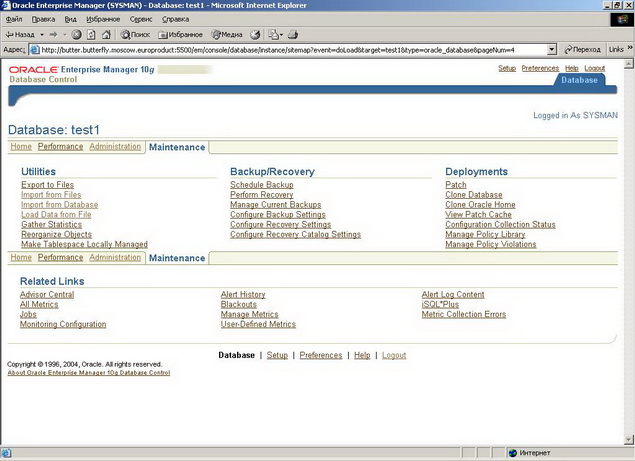635x461 pixels.
Task: Open Back button history dropdown arrow
Action: click(x=42, y=35)
